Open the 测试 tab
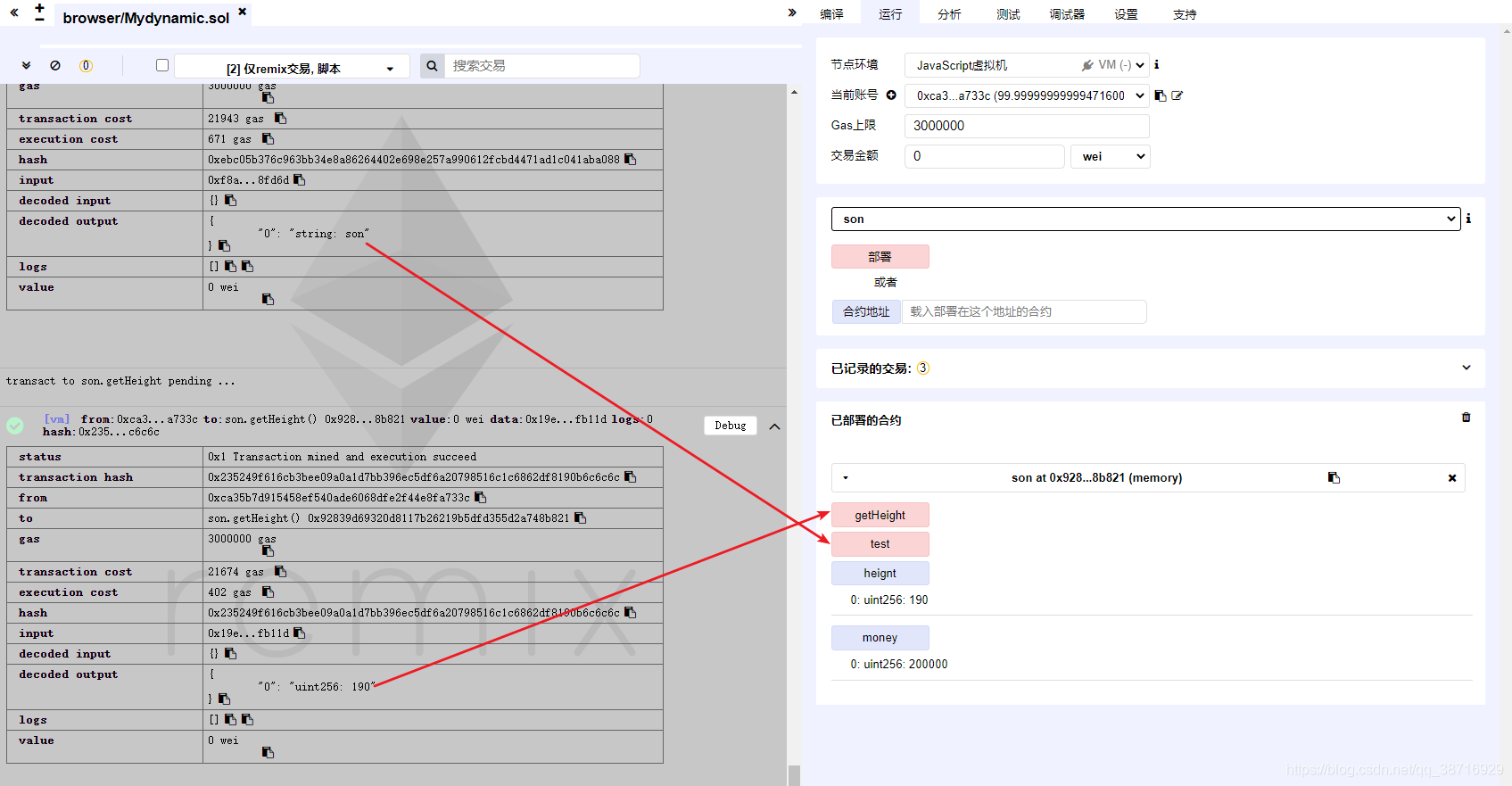This screenshot has width=1512, height=786. pos(1008,13)
